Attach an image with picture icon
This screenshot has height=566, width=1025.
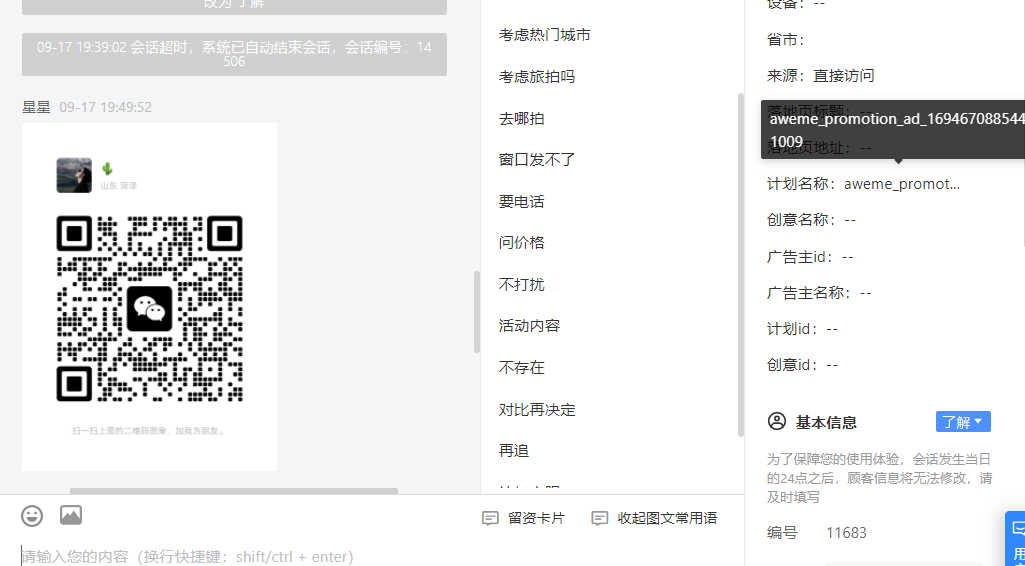coord(71,515)
